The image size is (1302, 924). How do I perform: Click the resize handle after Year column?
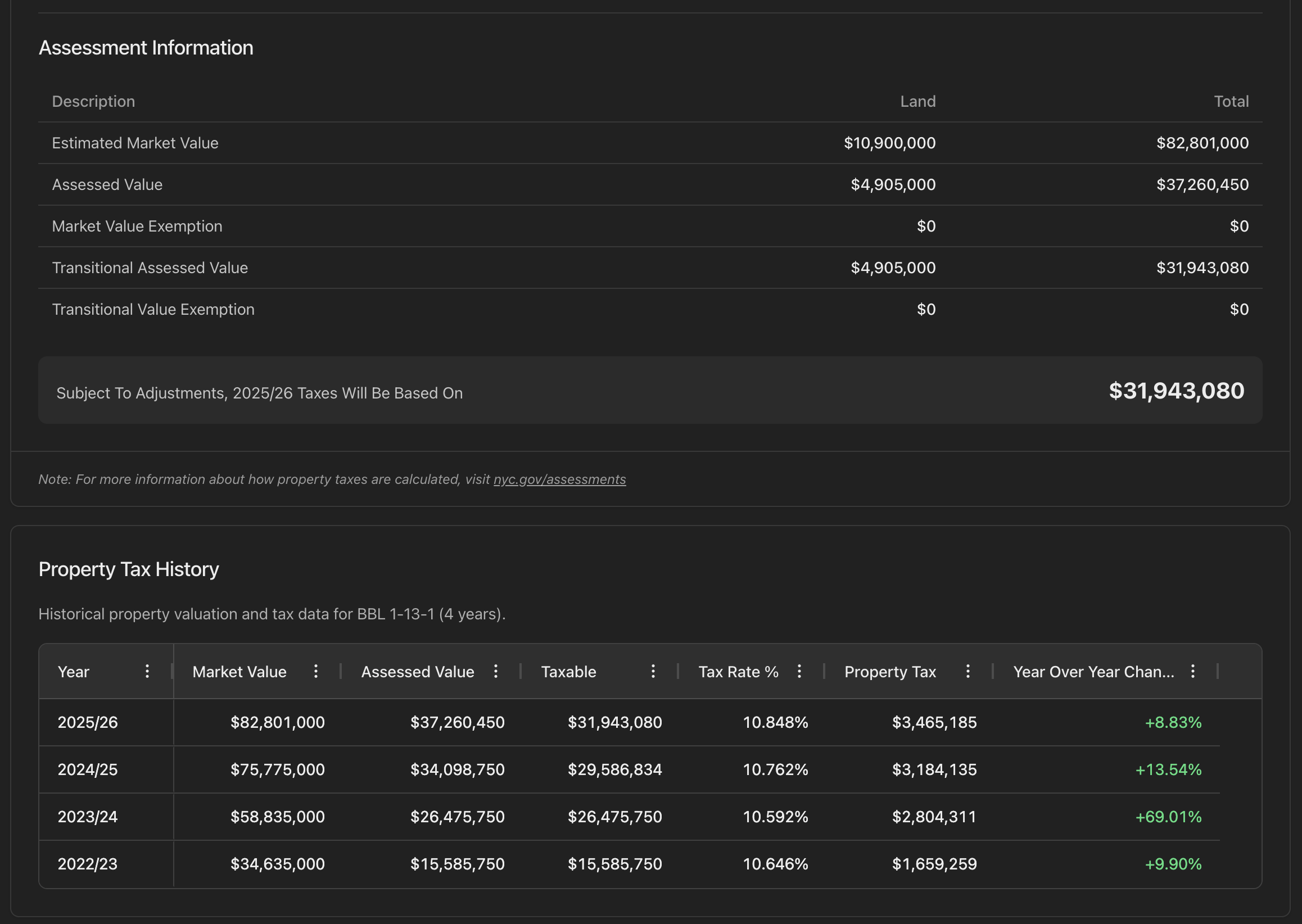172,672
